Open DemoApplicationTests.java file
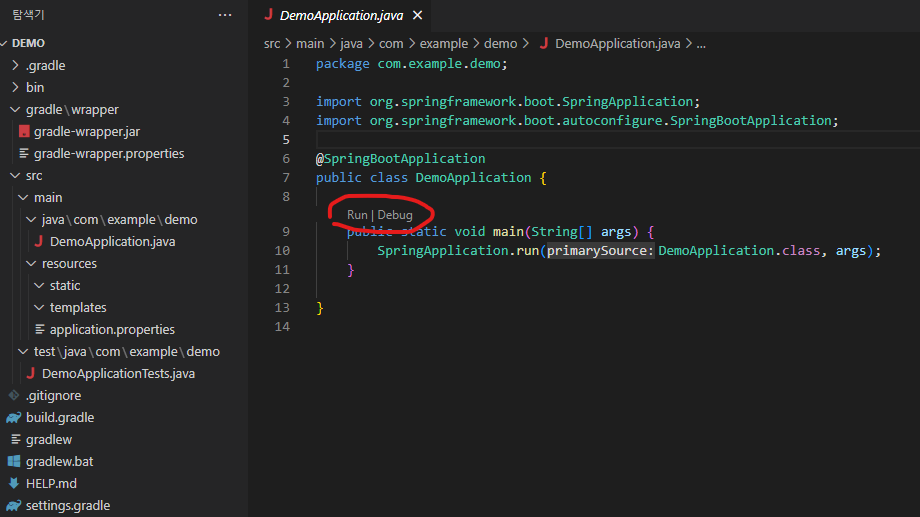This screenshot has height=517, width=920. click(119, 373)
